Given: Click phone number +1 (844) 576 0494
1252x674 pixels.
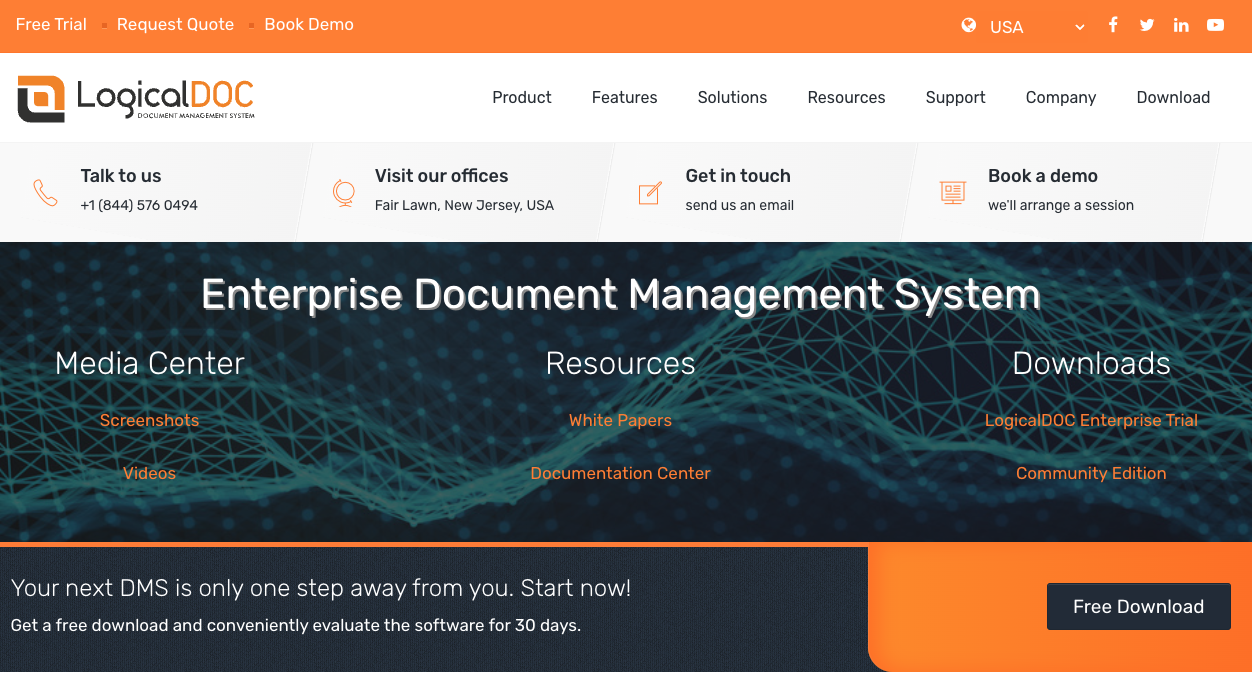Looking at the screenshot, I should (139, 205).
